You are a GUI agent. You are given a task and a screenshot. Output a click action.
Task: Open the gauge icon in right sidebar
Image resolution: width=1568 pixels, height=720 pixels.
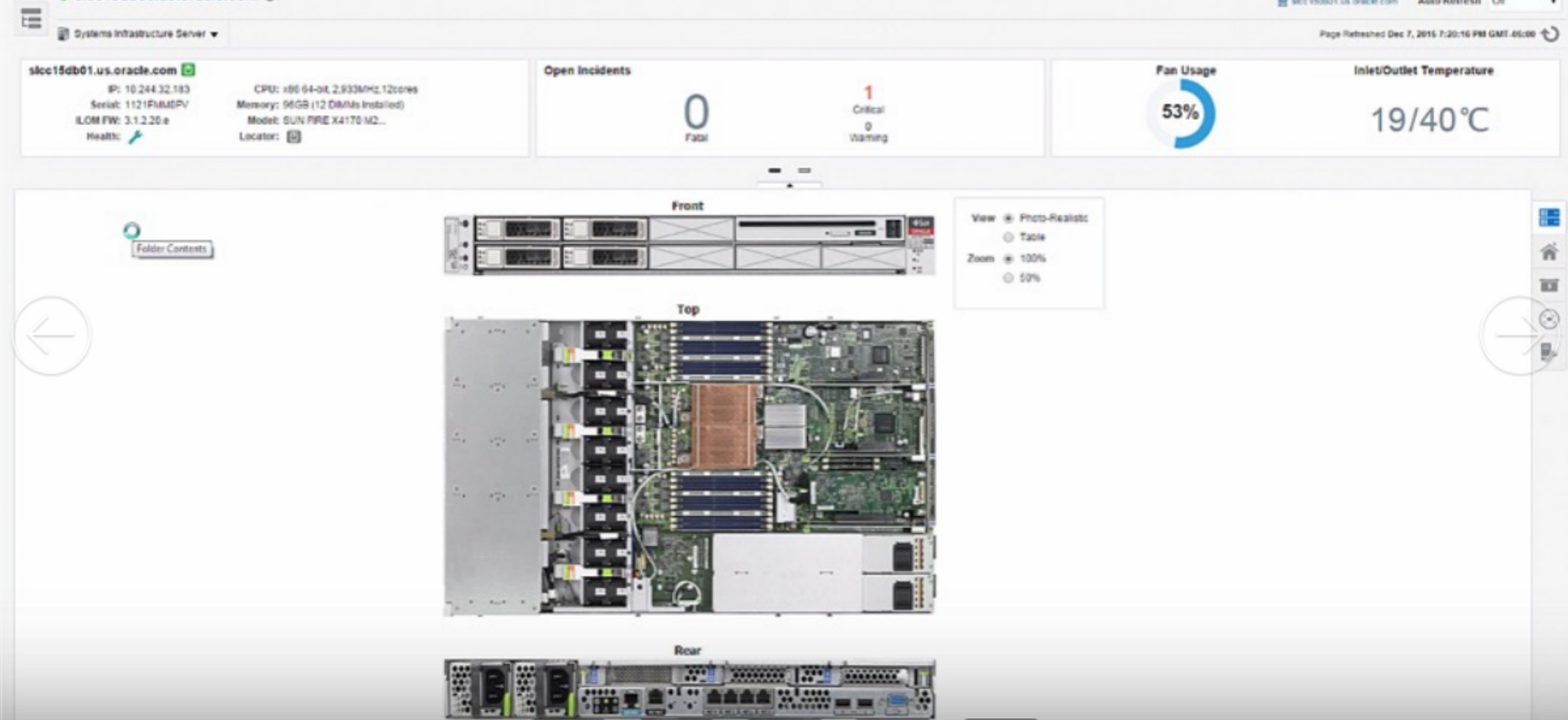tap(1549, 319)
